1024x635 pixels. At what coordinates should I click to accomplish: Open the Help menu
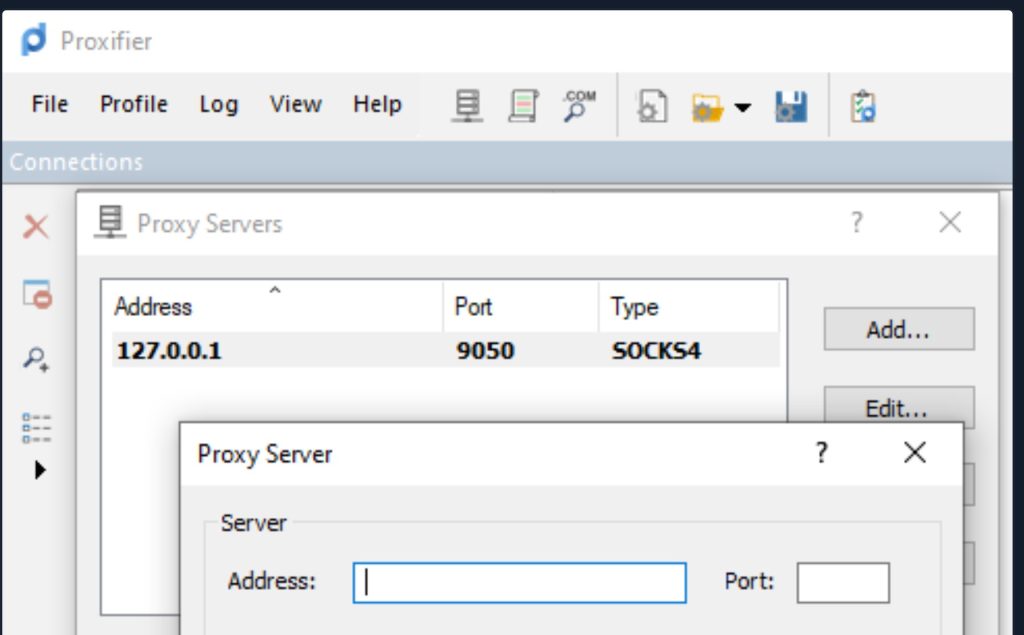pyautogui.click(x=377, y=105)
